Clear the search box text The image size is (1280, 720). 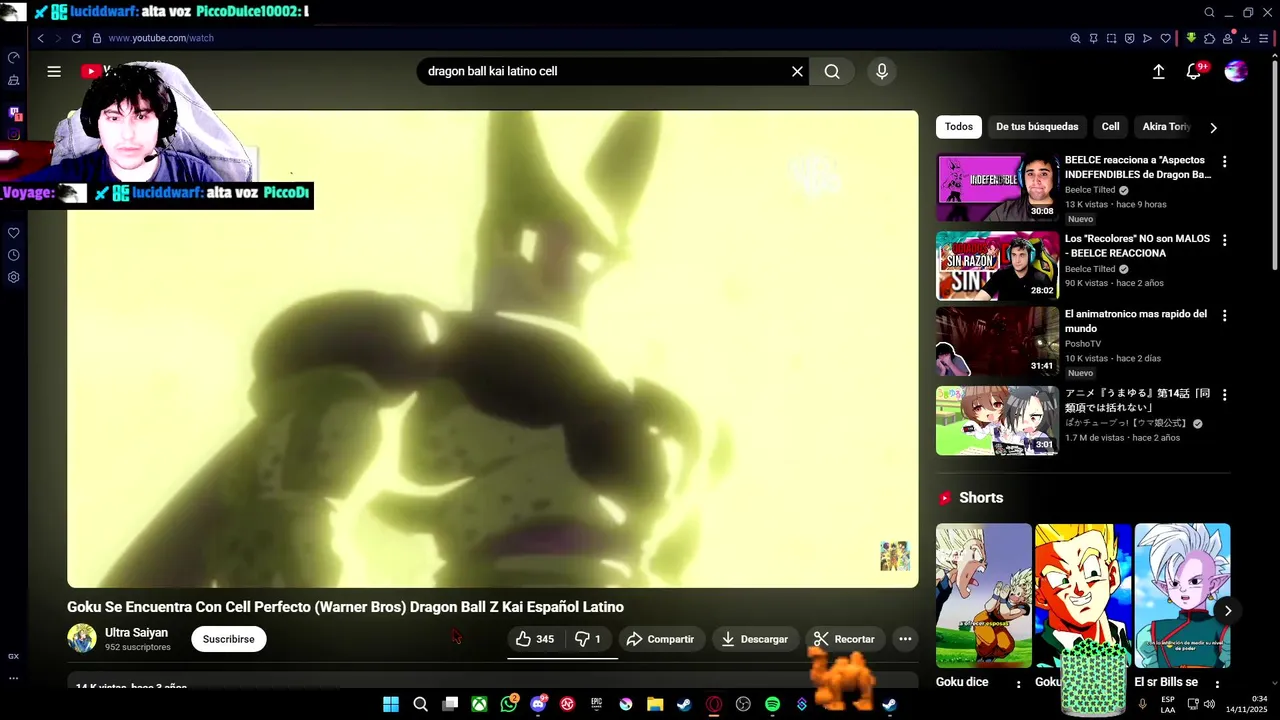click(797, 71)
